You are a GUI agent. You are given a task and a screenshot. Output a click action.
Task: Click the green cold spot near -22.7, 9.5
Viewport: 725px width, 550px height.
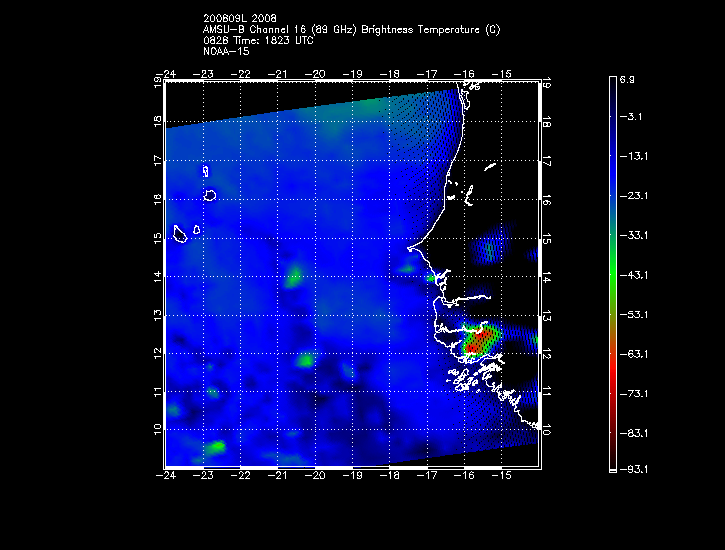tap(215, 447)
